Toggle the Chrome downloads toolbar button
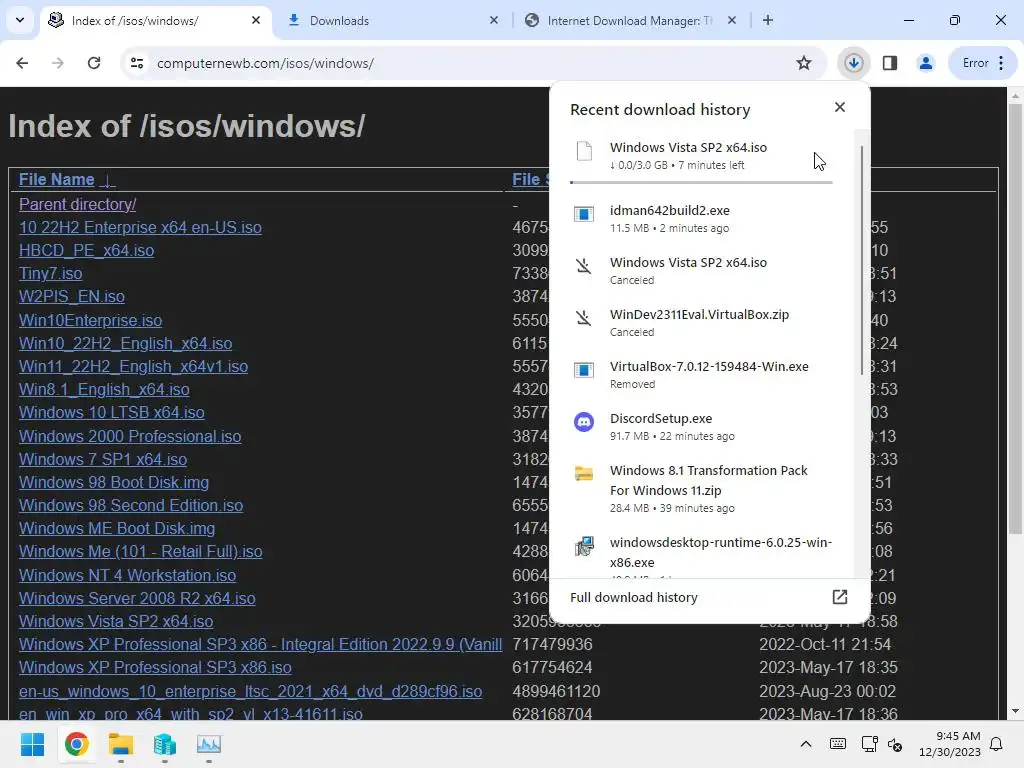Screen dimensions: 1024x768 coord(854,63)
